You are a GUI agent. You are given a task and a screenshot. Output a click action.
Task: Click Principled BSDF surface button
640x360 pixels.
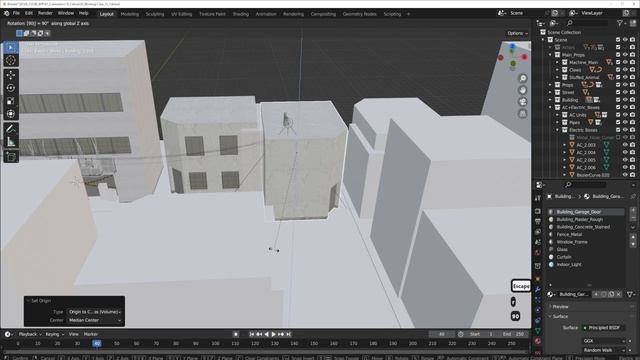pos(603,328)
